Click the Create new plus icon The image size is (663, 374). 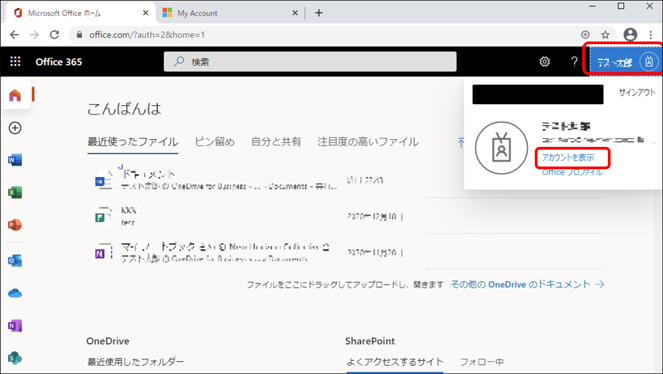click(15, 128)
